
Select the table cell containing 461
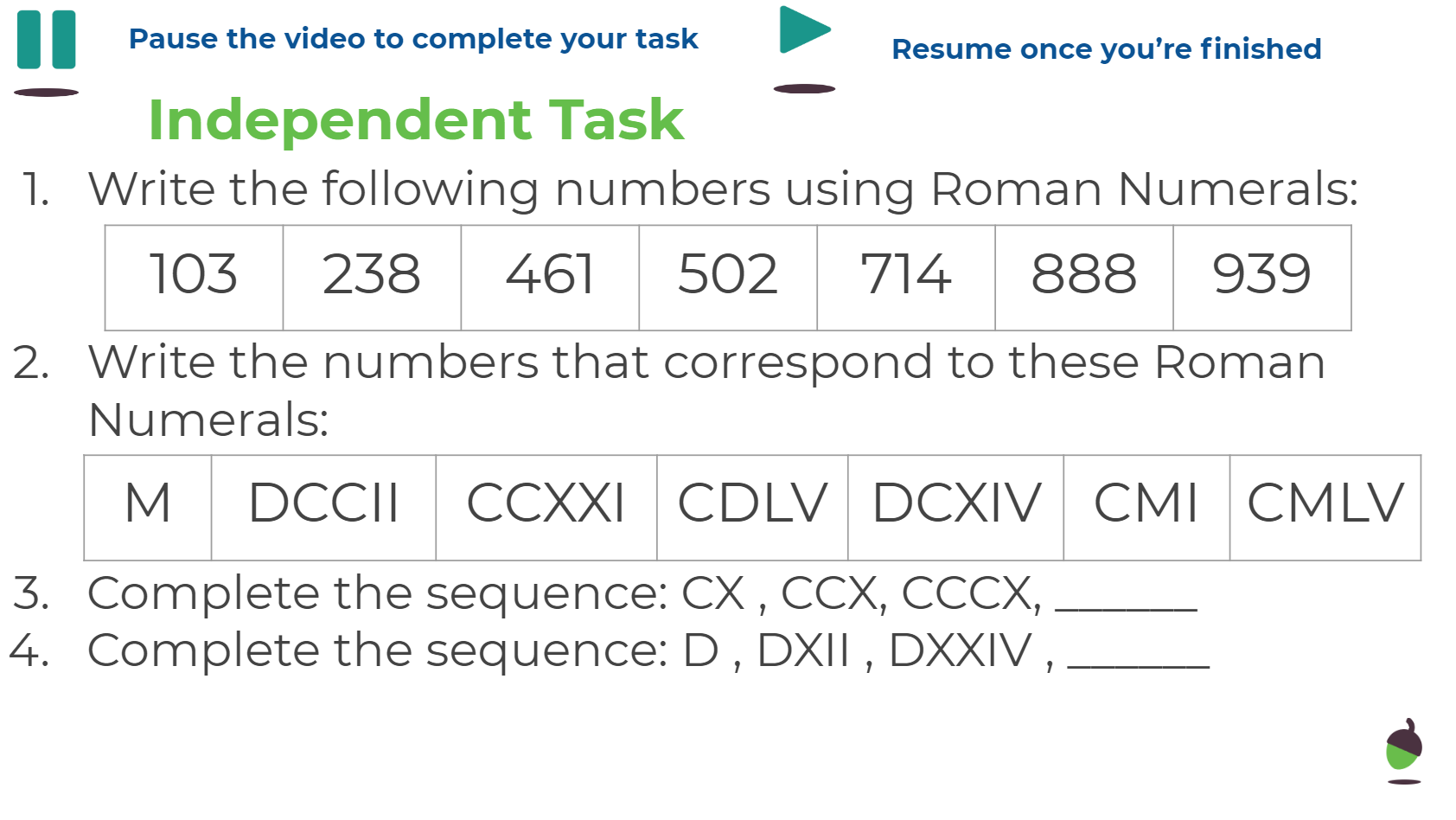point(551,278)
